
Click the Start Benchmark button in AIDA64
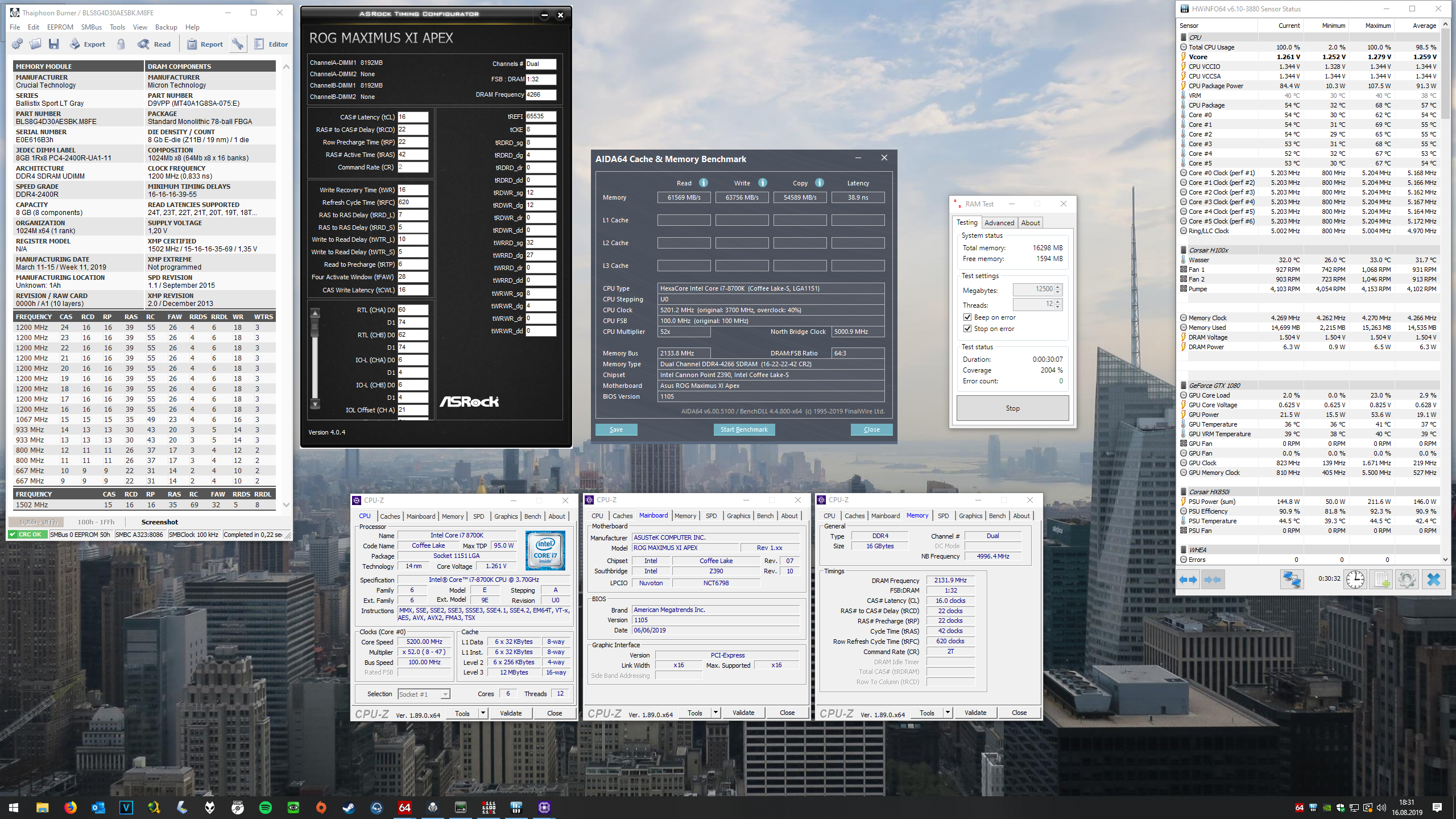coord(743,429)
